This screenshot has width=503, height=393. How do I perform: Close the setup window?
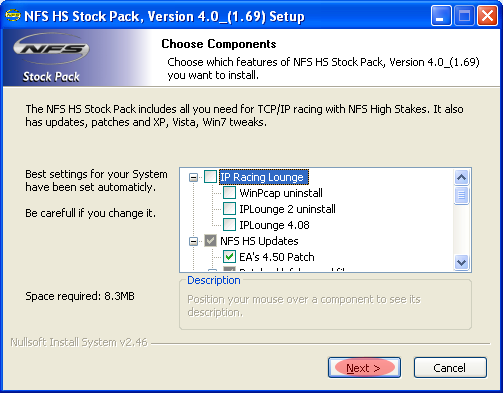[487, 15]
